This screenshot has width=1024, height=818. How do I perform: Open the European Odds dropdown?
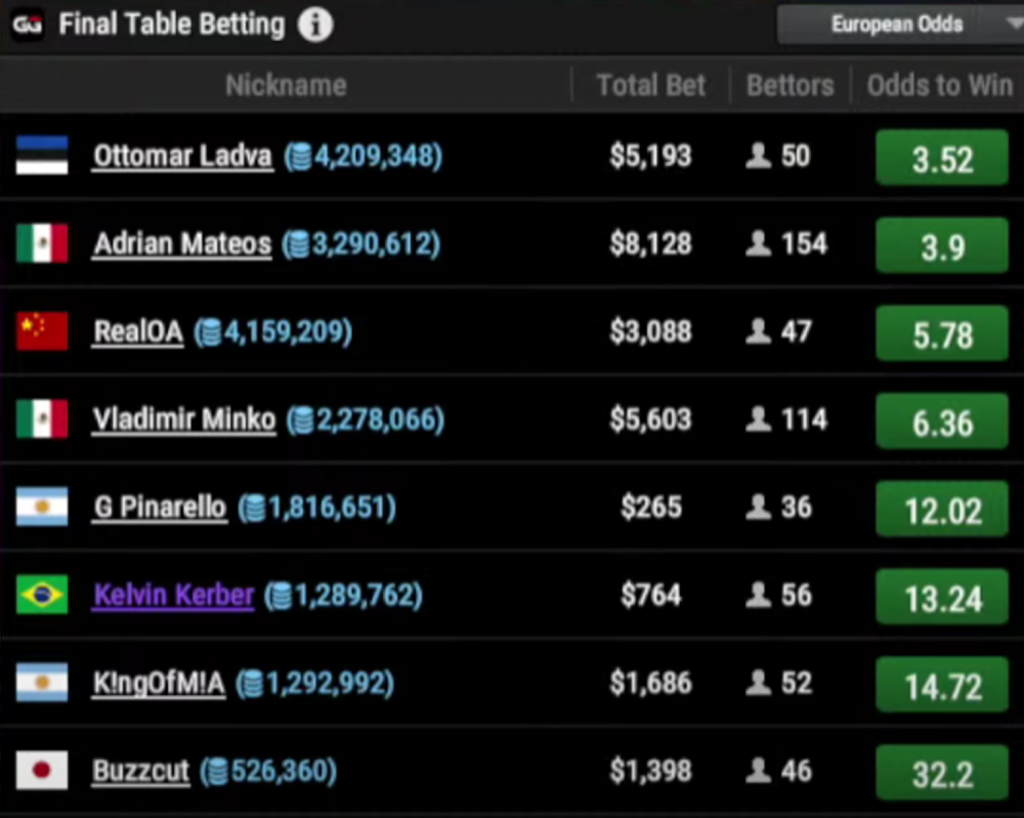pyautogui.click(x=898, y=25)
